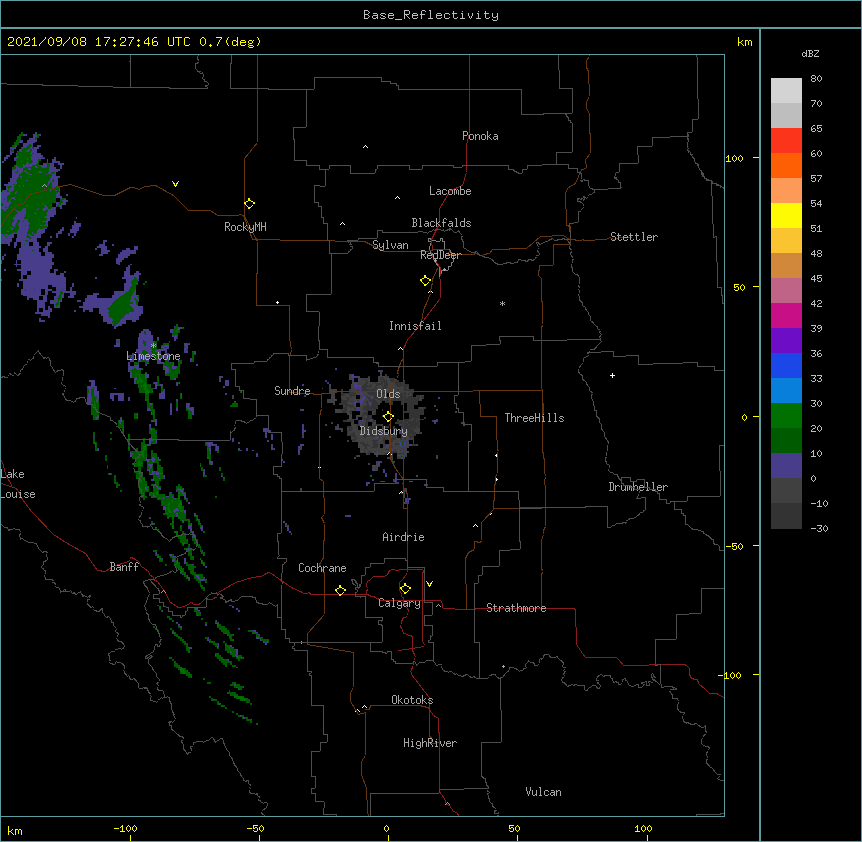Click the Base_Reflectivity title text

(x=431, y=15)
